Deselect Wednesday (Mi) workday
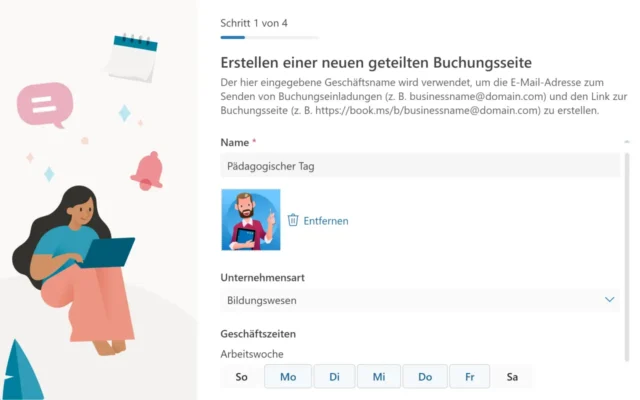Screen dimensions: 640x400 click(379, 377)
